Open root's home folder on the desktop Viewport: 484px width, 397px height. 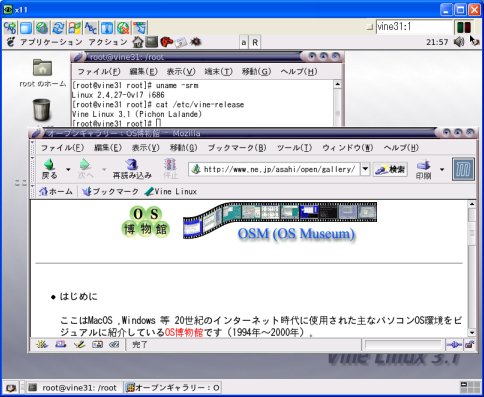click(x=43, y=68)
